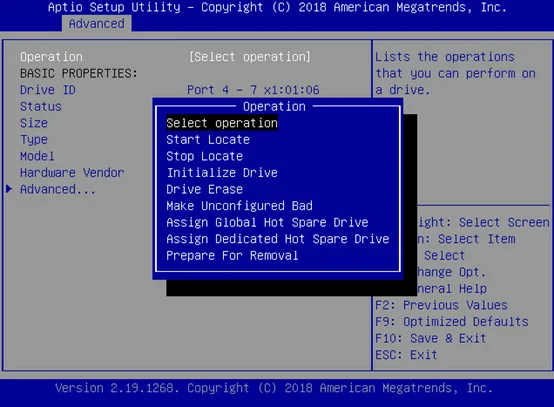Open the Advanced tab
The image size is (554, 407).
click(x=96, y=24)
